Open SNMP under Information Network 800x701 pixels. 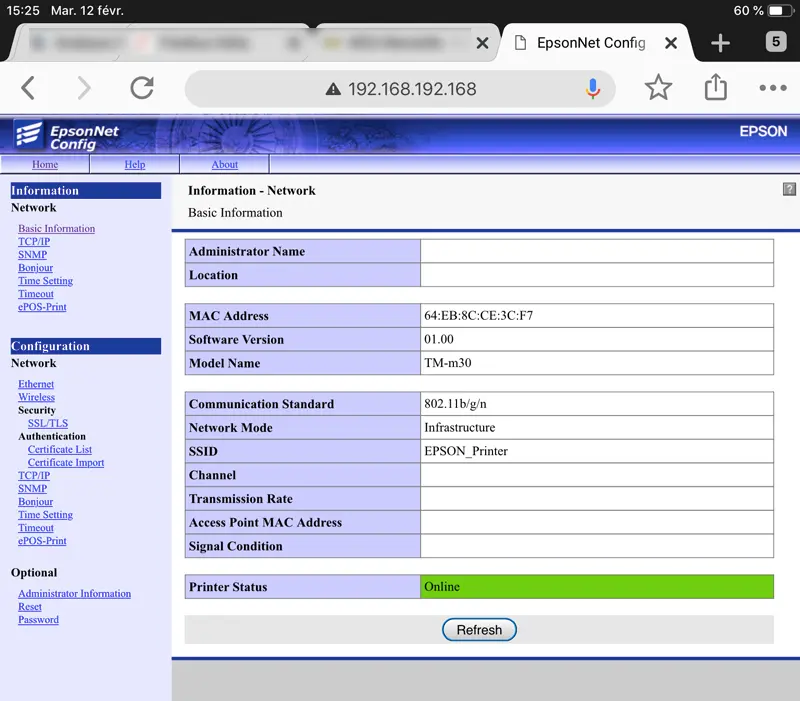pyautogui.click(x=33, y=255)
